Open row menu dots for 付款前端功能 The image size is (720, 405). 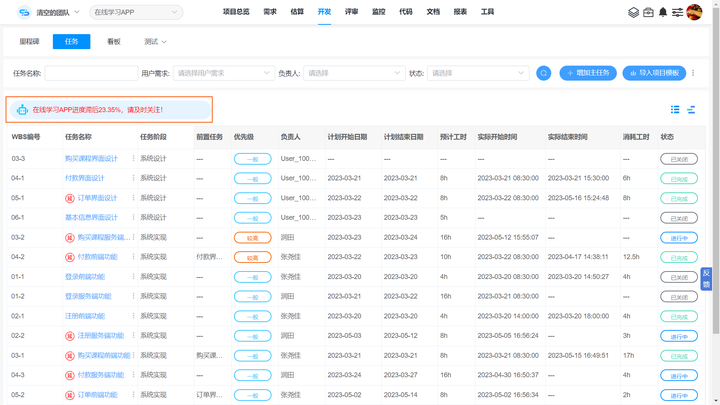click(x=133, y=257)
